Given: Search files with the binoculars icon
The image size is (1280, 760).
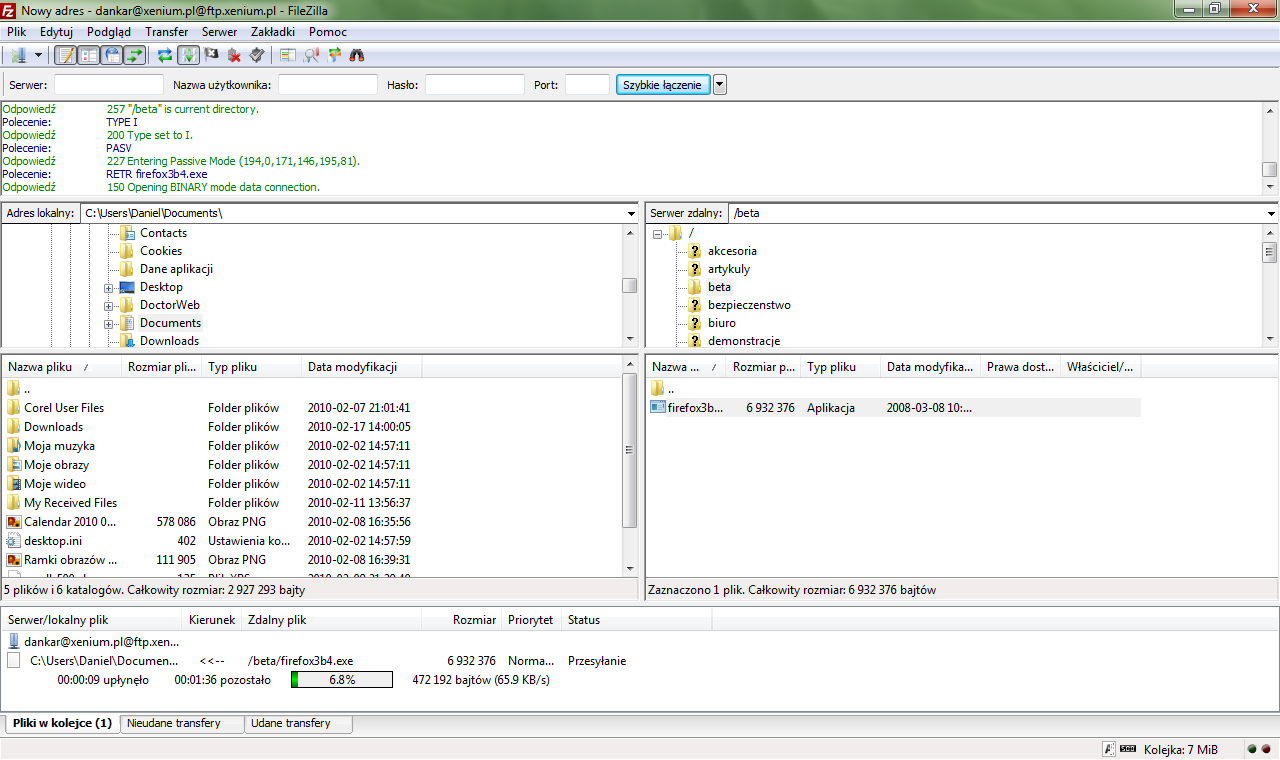Looking at the screenshot, I should click(357, 55).
